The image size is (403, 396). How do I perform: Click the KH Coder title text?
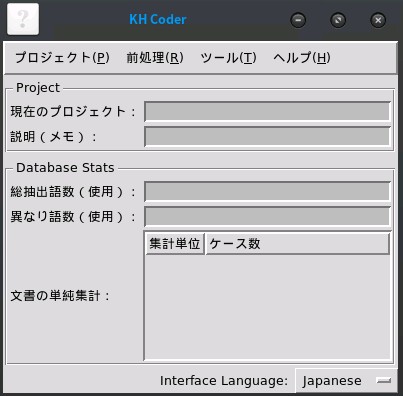click(158, 19)
